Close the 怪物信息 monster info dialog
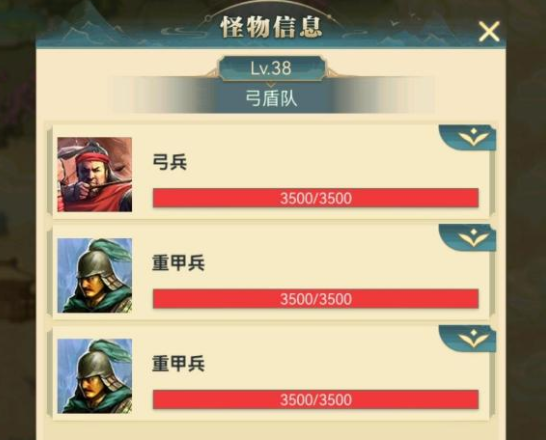The image size is (546, 440). click(x=489, y=32)
